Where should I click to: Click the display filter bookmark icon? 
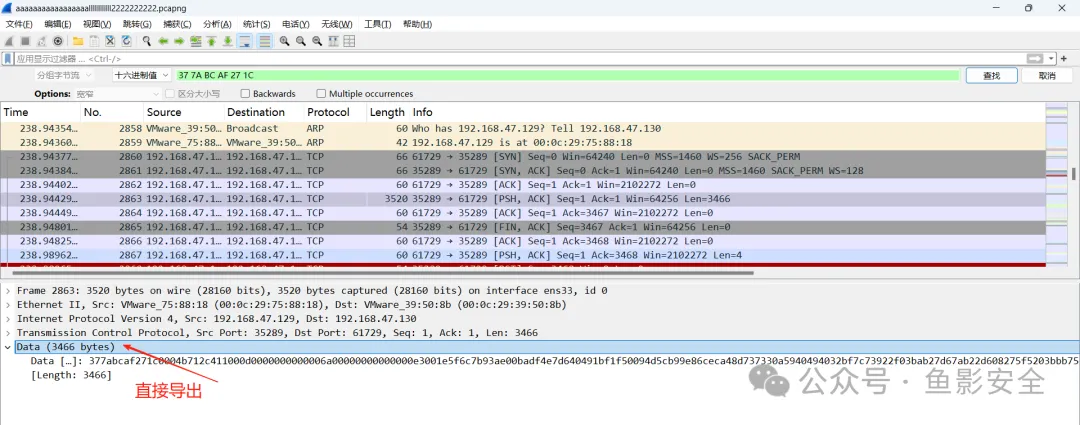pyautogui.click(x=8, y=59)
